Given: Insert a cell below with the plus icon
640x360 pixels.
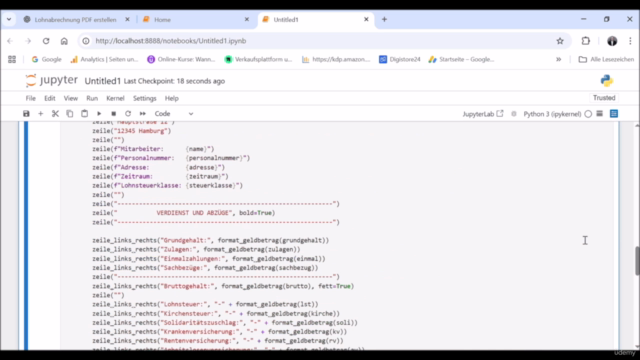Looking at the screenshot, I should coord(40,114).
